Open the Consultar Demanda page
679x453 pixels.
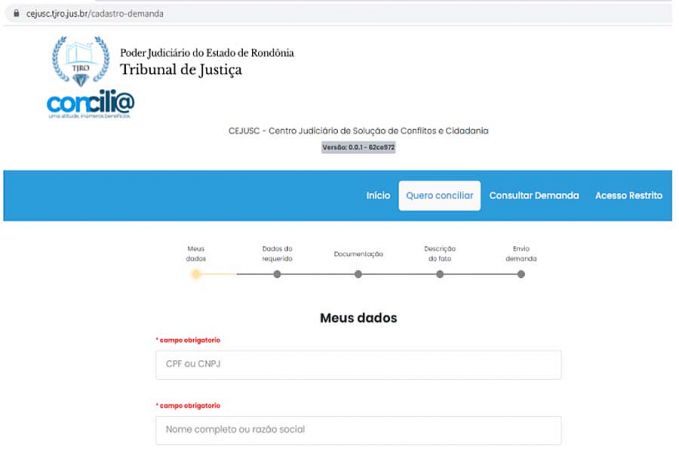click(x=534, y=196)
